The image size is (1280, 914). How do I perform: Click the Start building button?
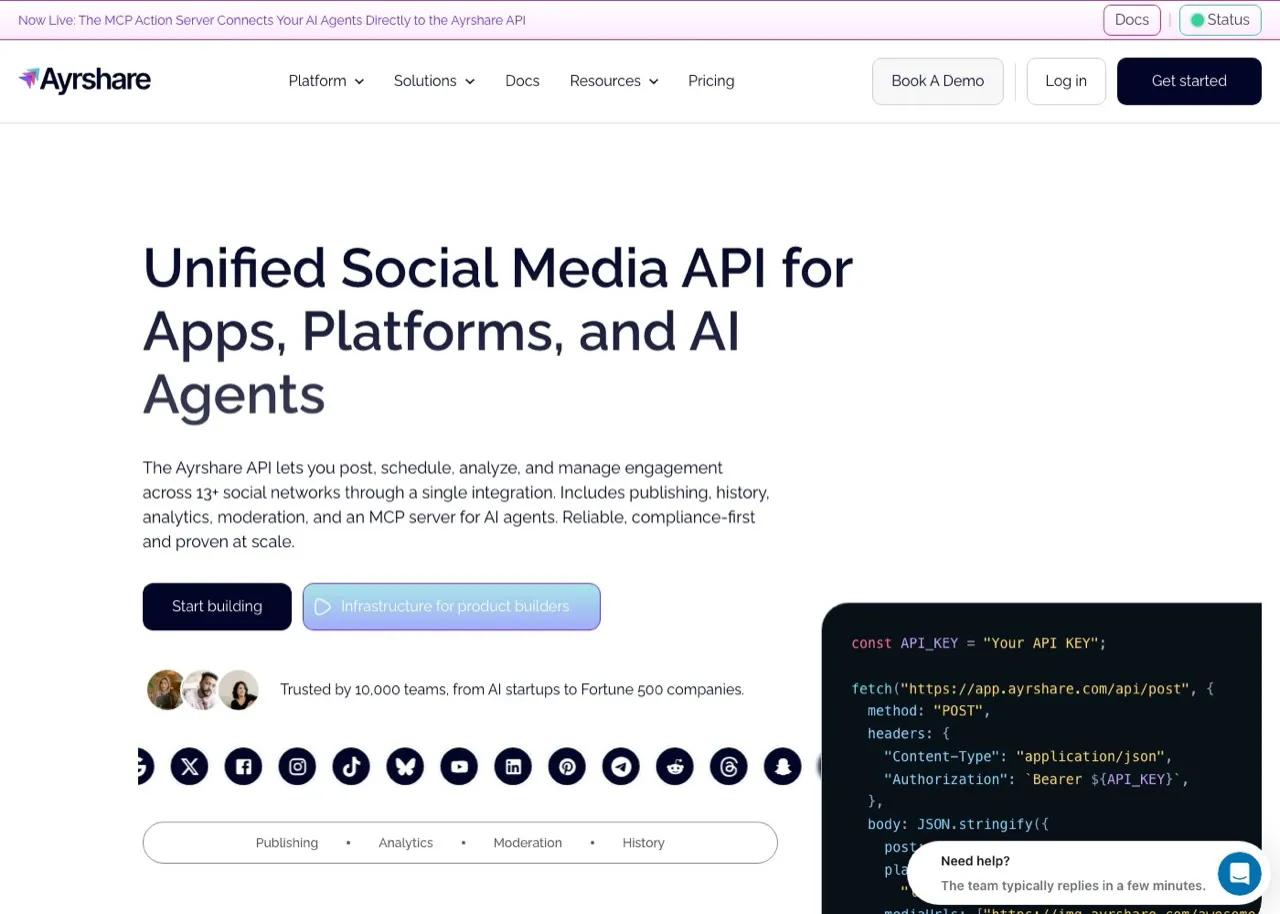point(217,606)
